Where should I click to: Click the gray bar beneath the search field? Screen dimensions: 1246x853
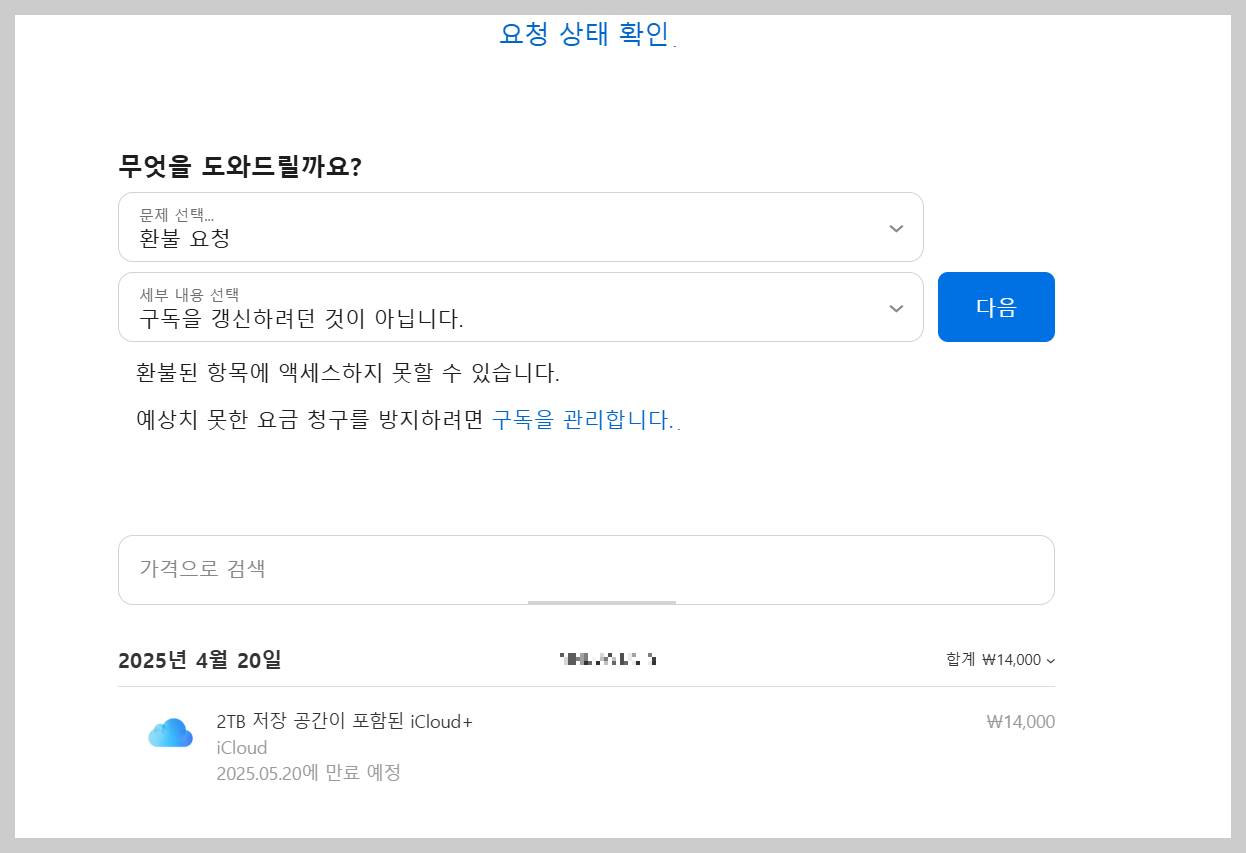pos(602,602)
